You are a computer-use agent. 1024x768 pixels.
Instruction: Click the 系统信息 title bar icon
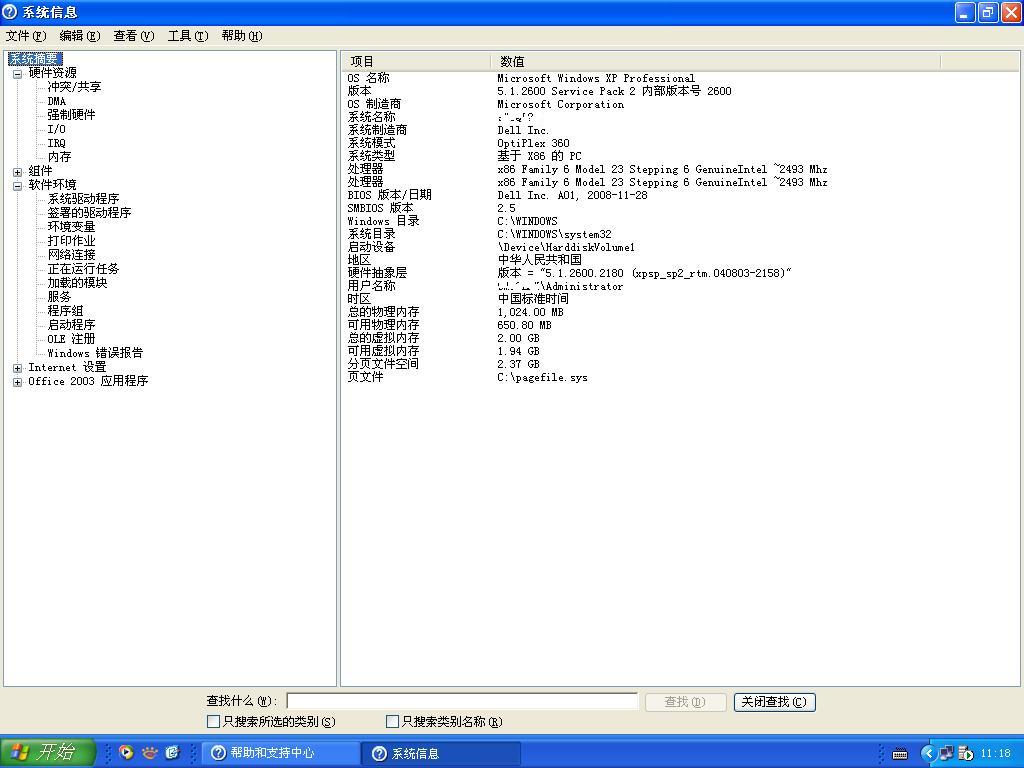(10, 12)
